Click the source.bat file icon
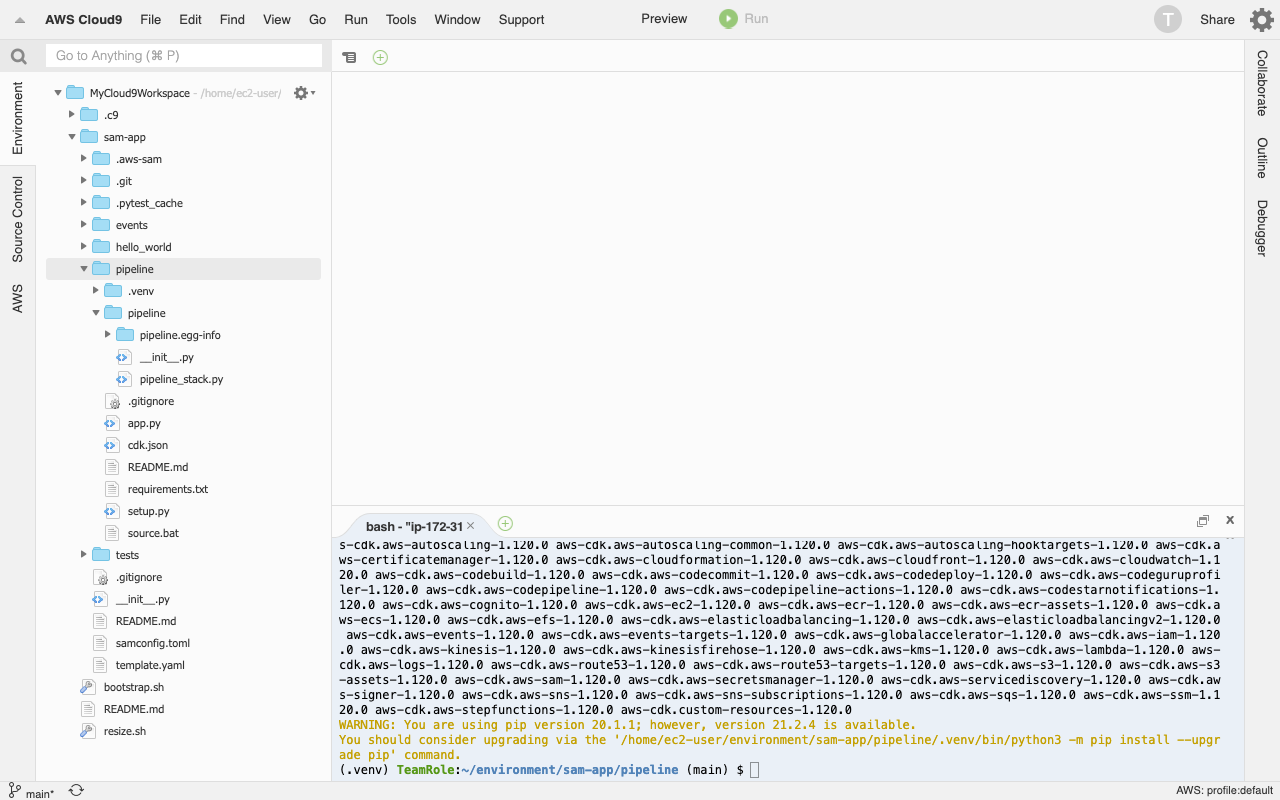 pyautogui.click(x=111, y=533)
